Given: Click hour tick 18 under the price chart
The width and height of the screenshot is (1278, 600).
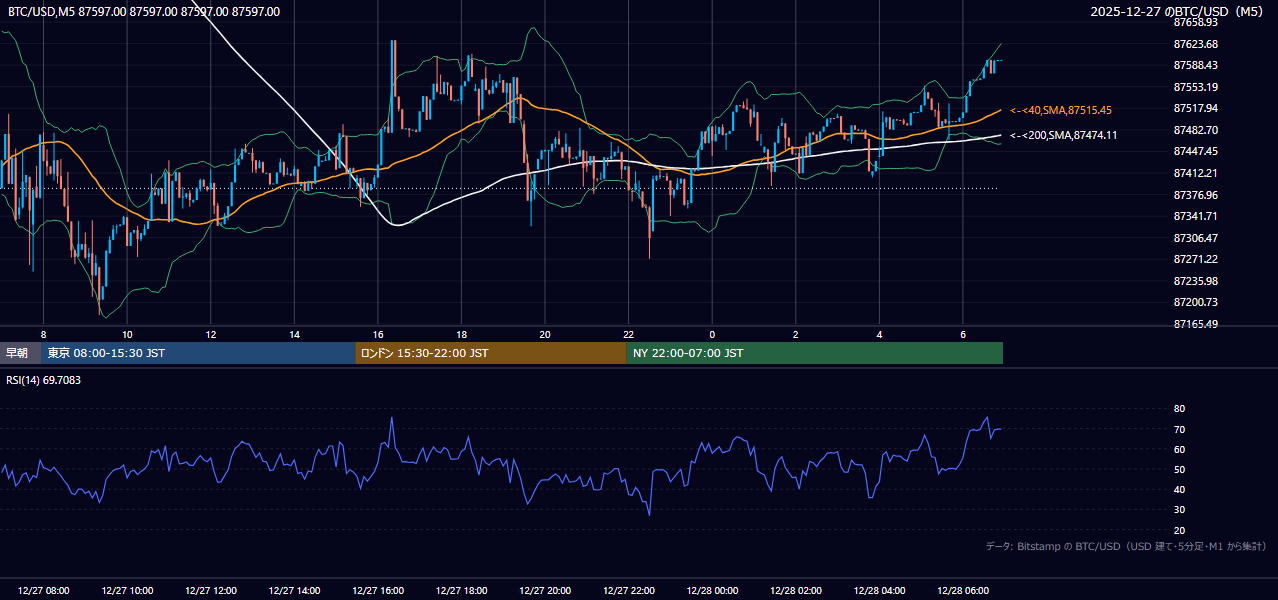Looking at the screenshot, I should click(x=461, y=334).
